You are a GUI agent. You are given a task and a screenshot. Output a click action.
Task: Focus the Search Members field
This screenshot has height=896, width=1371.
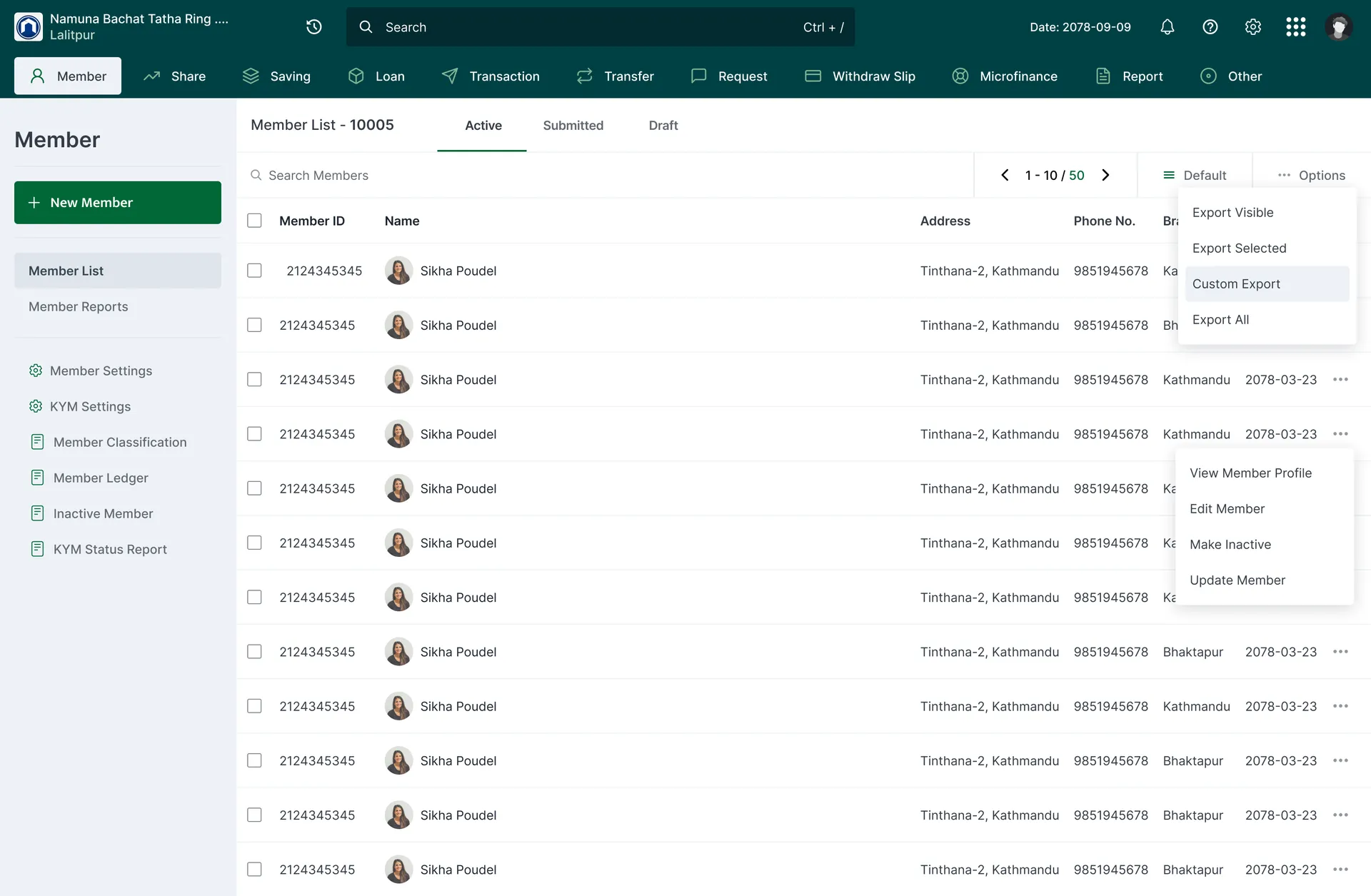(606, 176)
